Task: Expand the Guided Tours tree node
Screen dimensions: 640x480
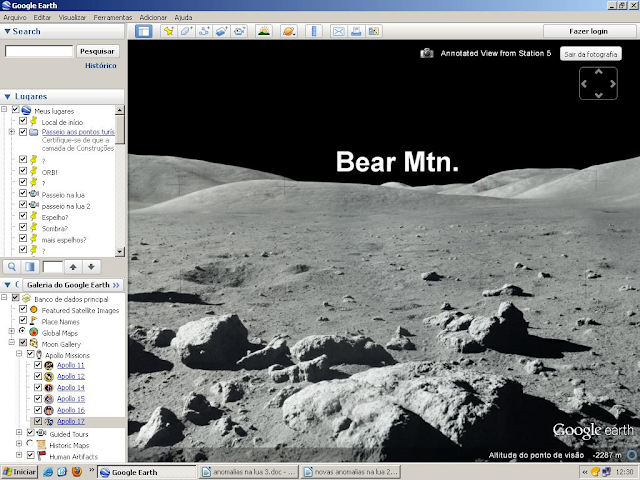Action: (19, 432)
